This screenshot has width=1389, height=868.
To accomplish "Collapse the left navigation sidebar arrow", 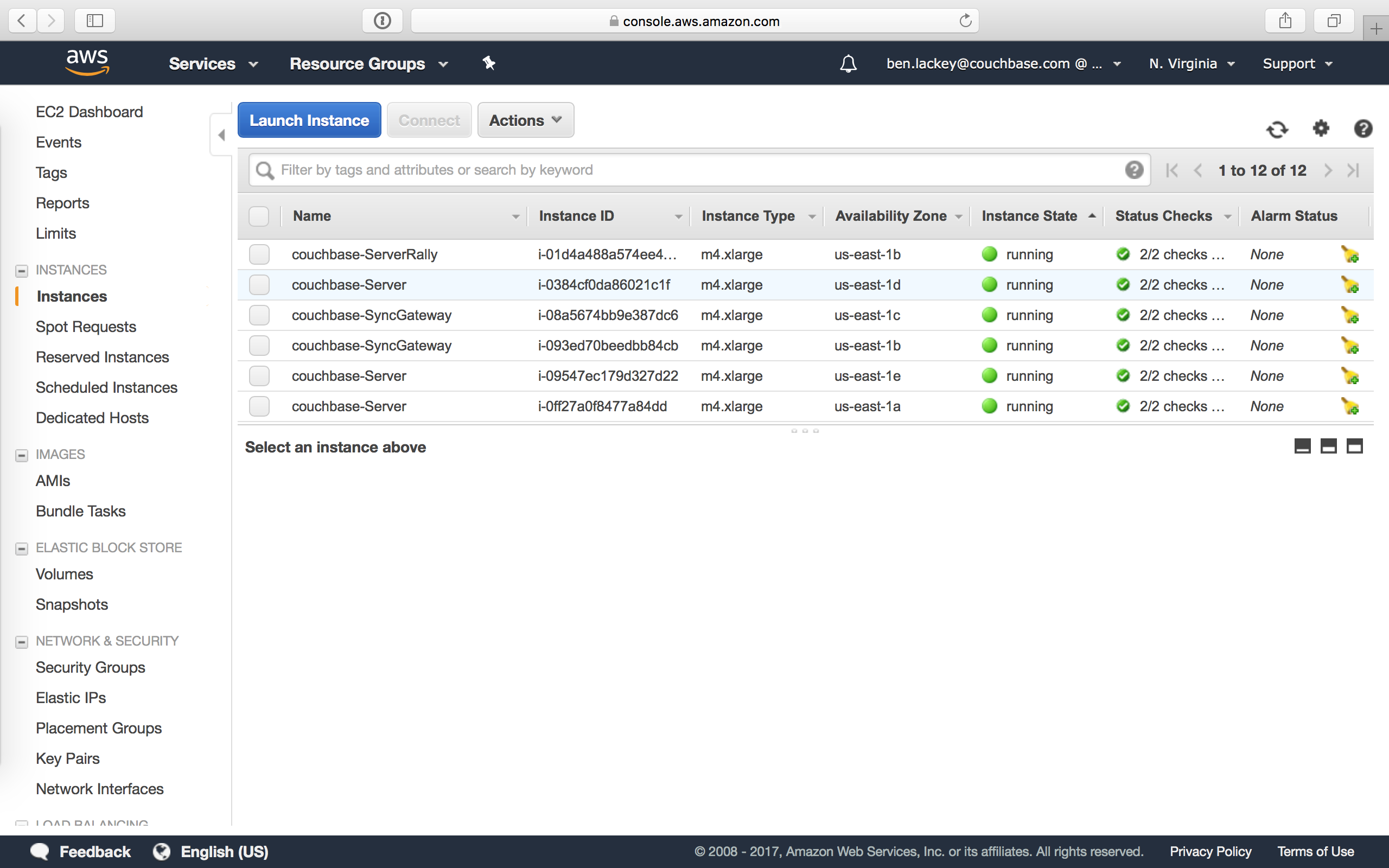I will click(x=221, y=136).
